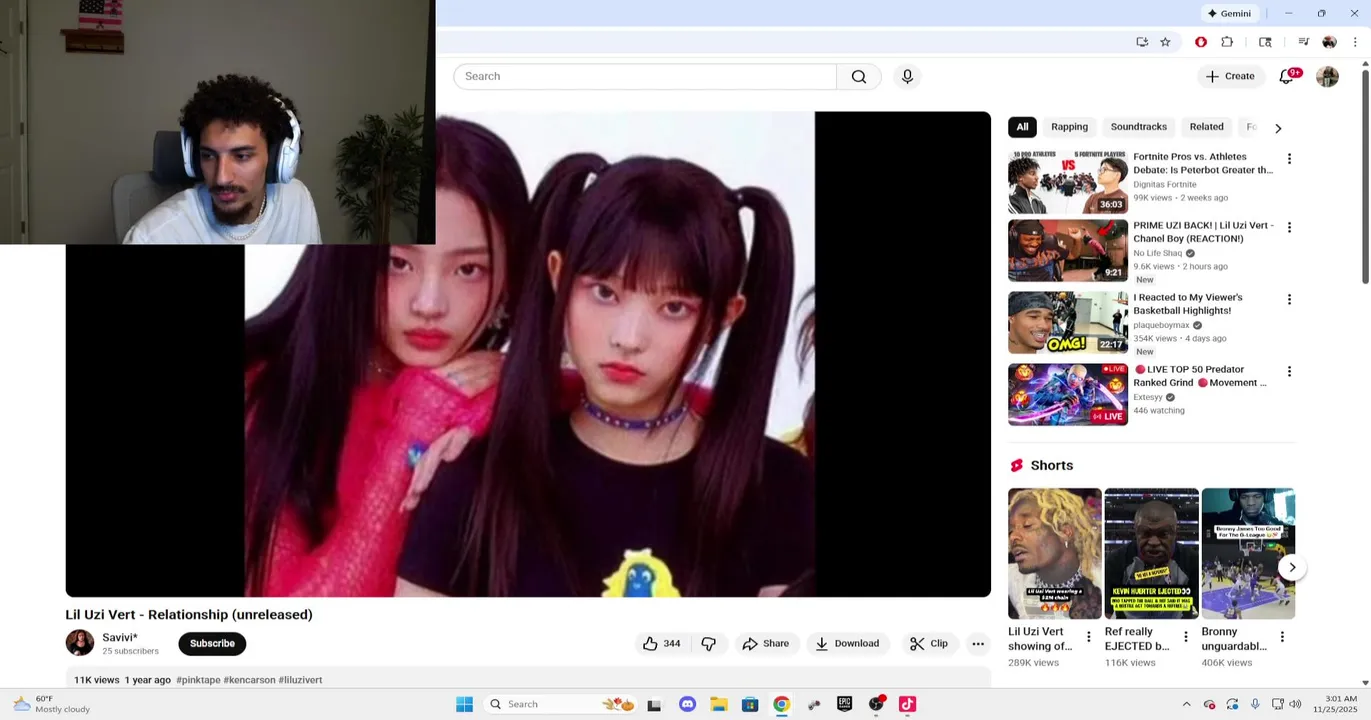1371x720 pixels.
Task: Click the Clip button
Action: tap(928, 644)
